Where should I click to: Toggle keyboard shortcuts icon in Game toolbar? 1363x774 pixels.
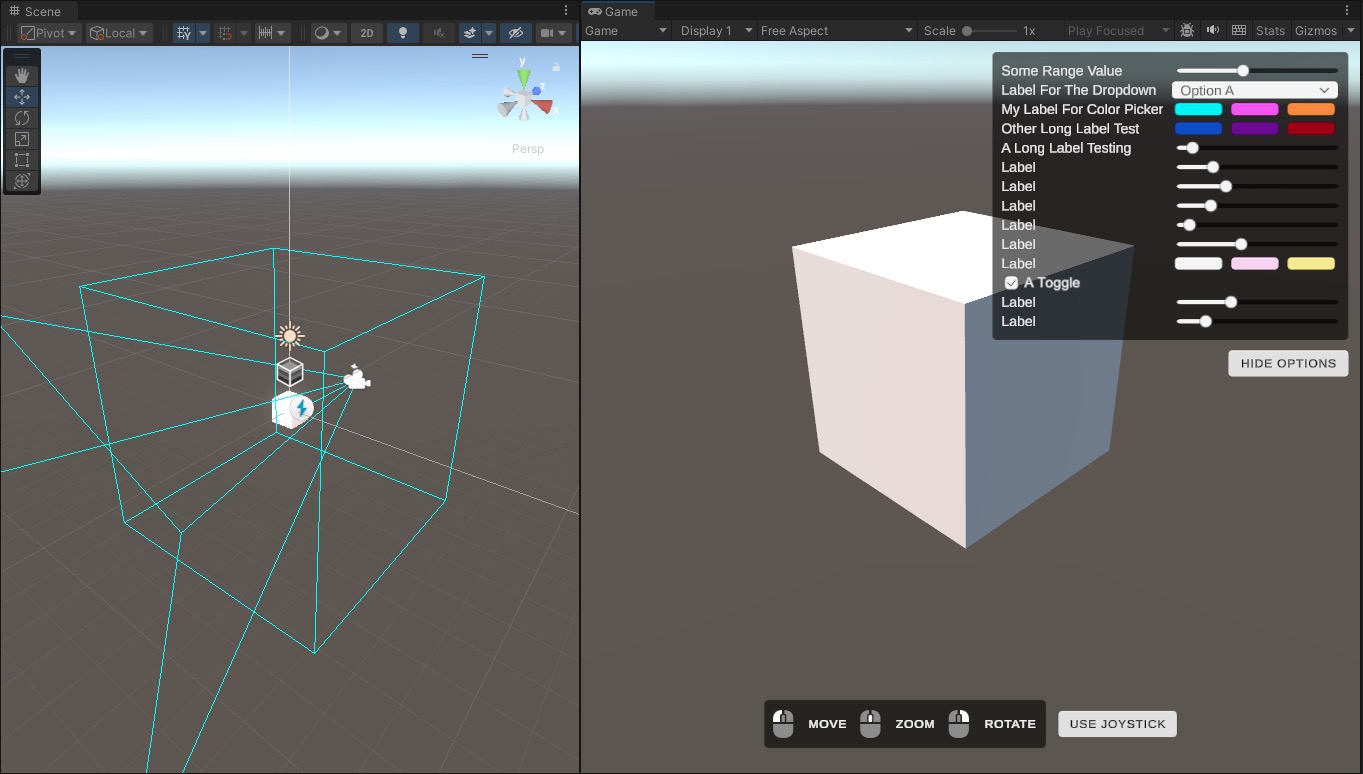1239,30
